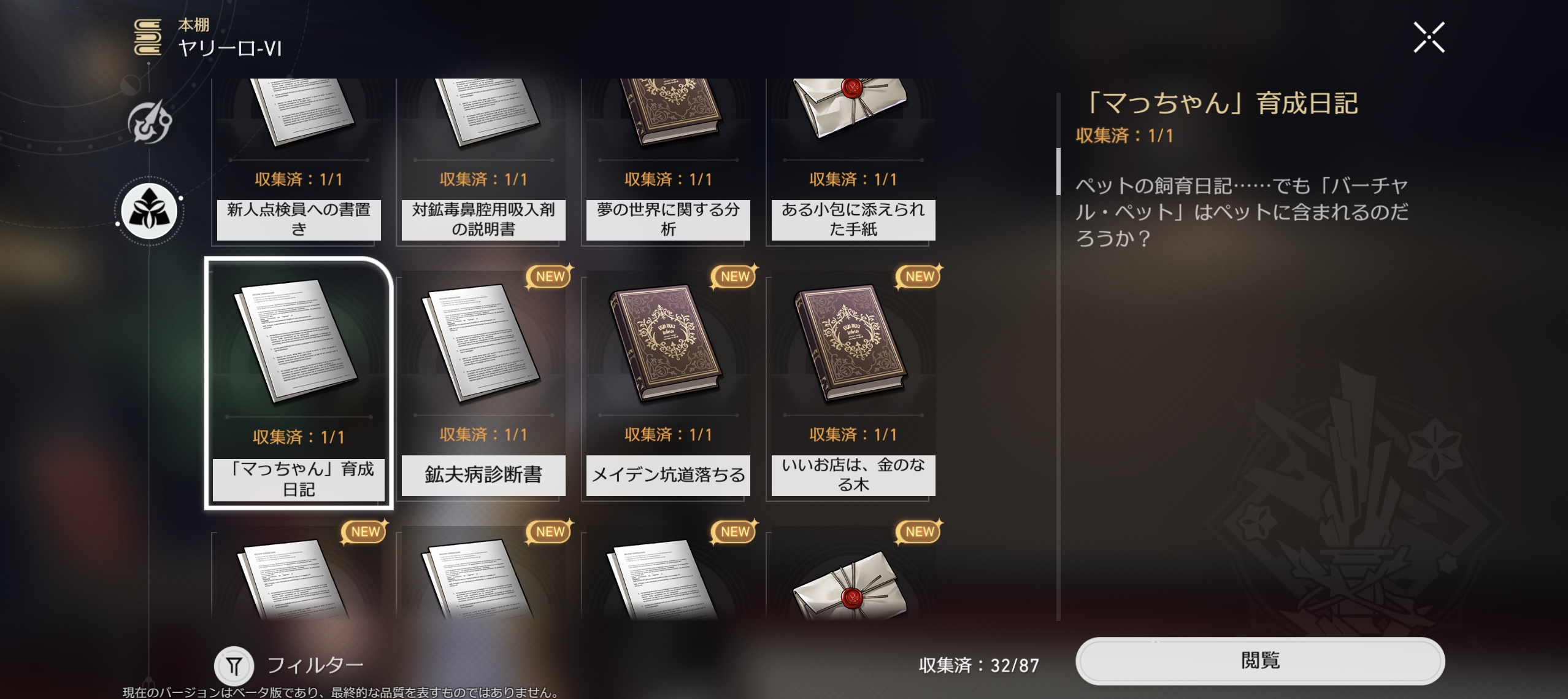Click the NEW badge on 鉱夫病診断書
The width and height of the screenshot is (1568, 699).
tap(549, 277)
